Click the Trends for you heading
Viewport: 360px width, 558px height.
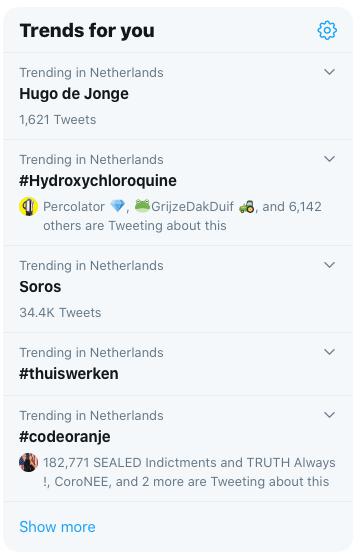pyautogui.click(x=87, y=30)
